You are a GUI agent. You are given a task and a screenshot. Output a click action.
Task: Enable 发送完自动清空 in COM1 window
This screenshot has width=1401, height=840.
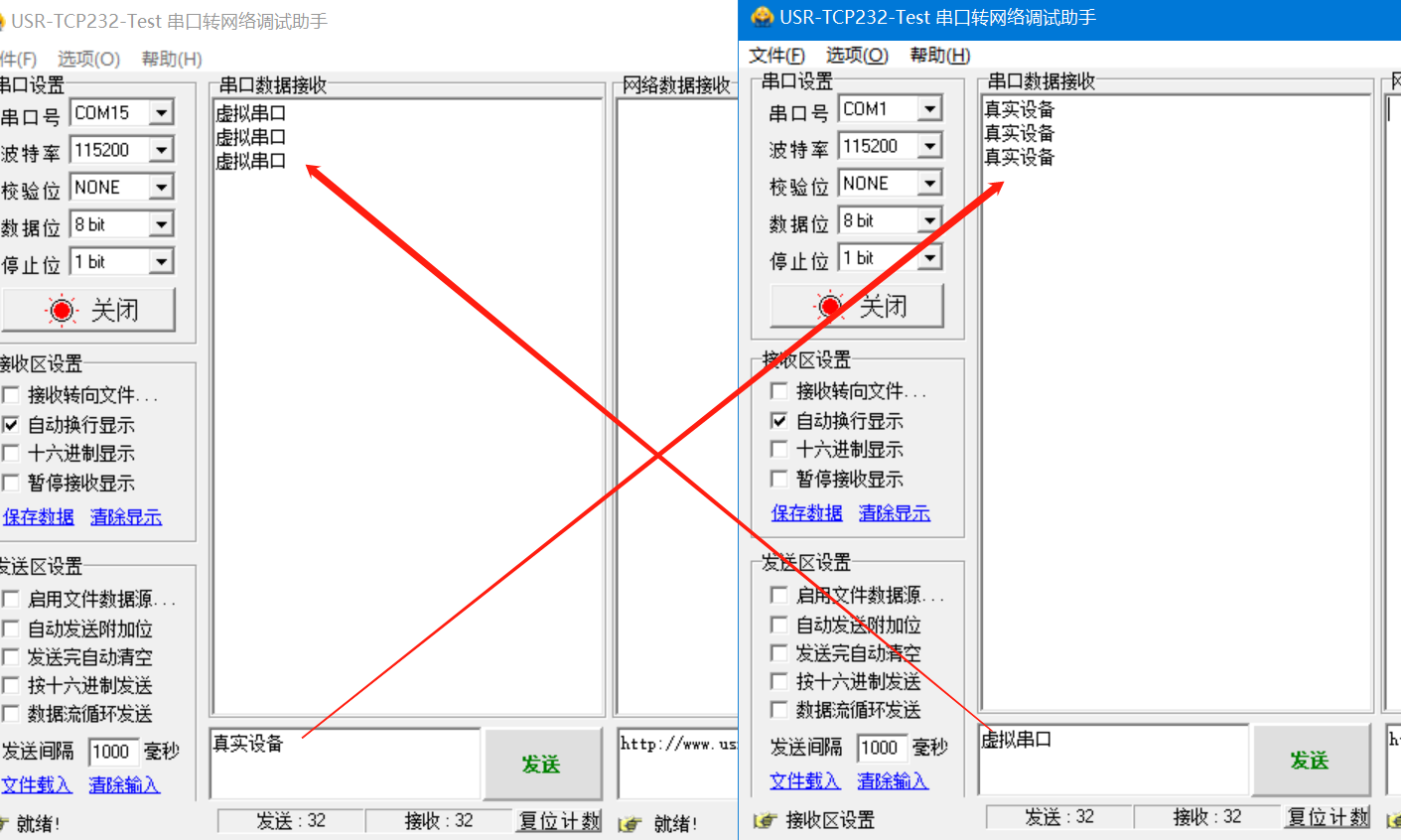click(x=778, y=653)
